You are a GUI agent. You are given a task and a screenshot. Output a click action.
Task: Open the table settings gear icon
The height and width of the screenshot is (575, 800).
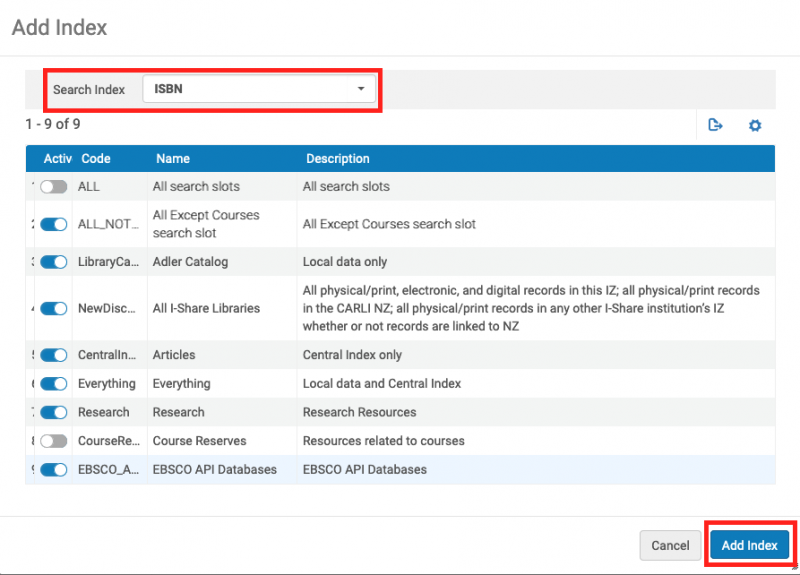(x=755, y=125)
